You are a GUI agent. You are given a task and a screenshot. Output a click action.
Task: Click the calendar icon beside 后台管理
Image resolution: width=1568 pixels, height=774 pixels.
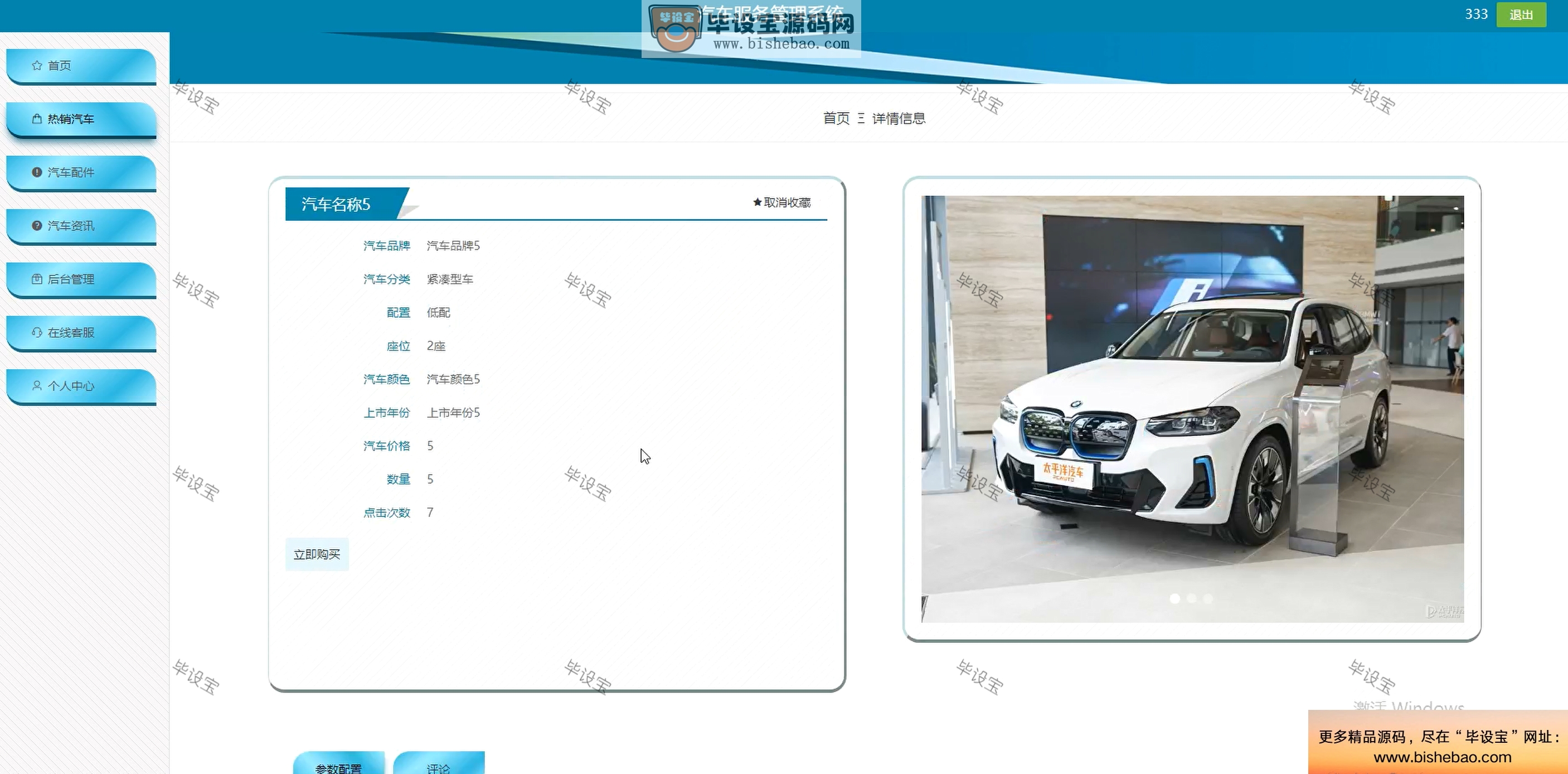pos(37,279)
